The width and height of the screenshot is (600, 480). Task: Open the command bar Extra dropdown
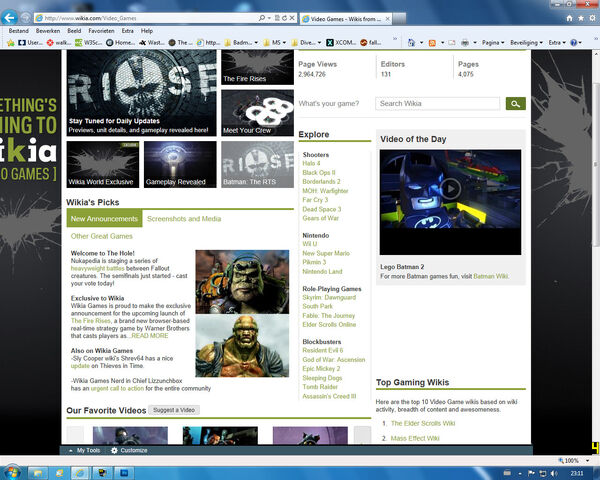pyautogui.click(x=557, y=42)
